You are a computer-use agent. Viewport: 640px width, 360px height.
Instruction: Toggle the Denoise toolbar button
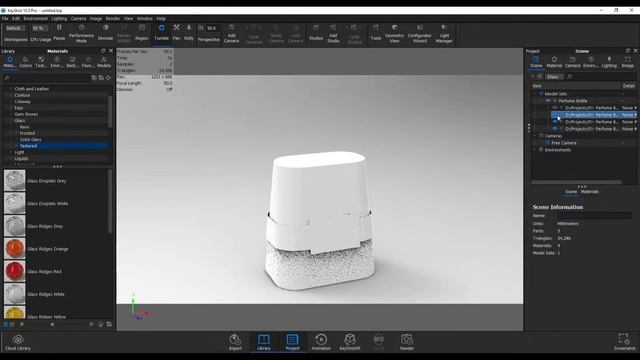click(105, 32)
